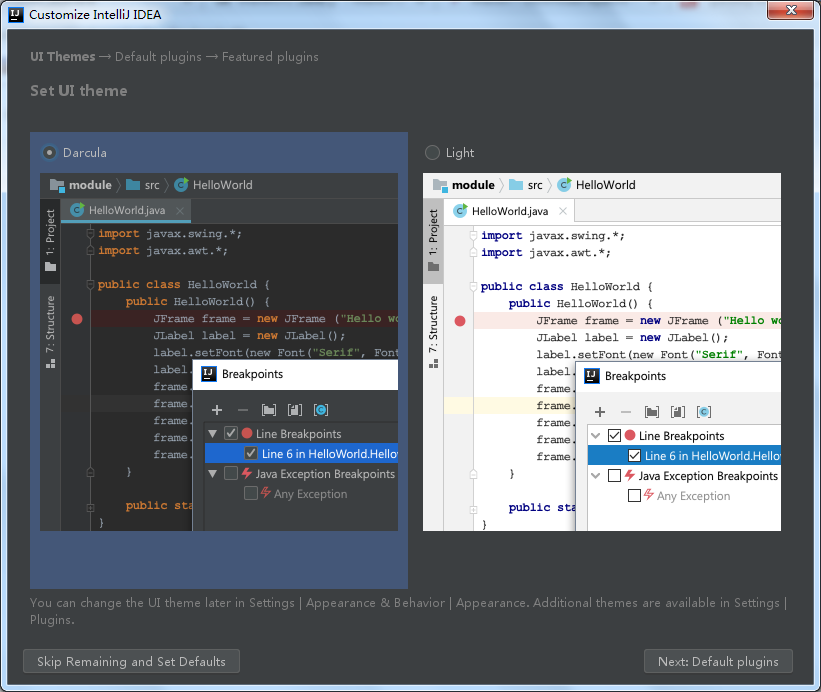Screen dimensions: 821x692
Task: Click the plus add icon in Darcula Breakpoints
Action: pyautogui.click(x=217, y=410)
